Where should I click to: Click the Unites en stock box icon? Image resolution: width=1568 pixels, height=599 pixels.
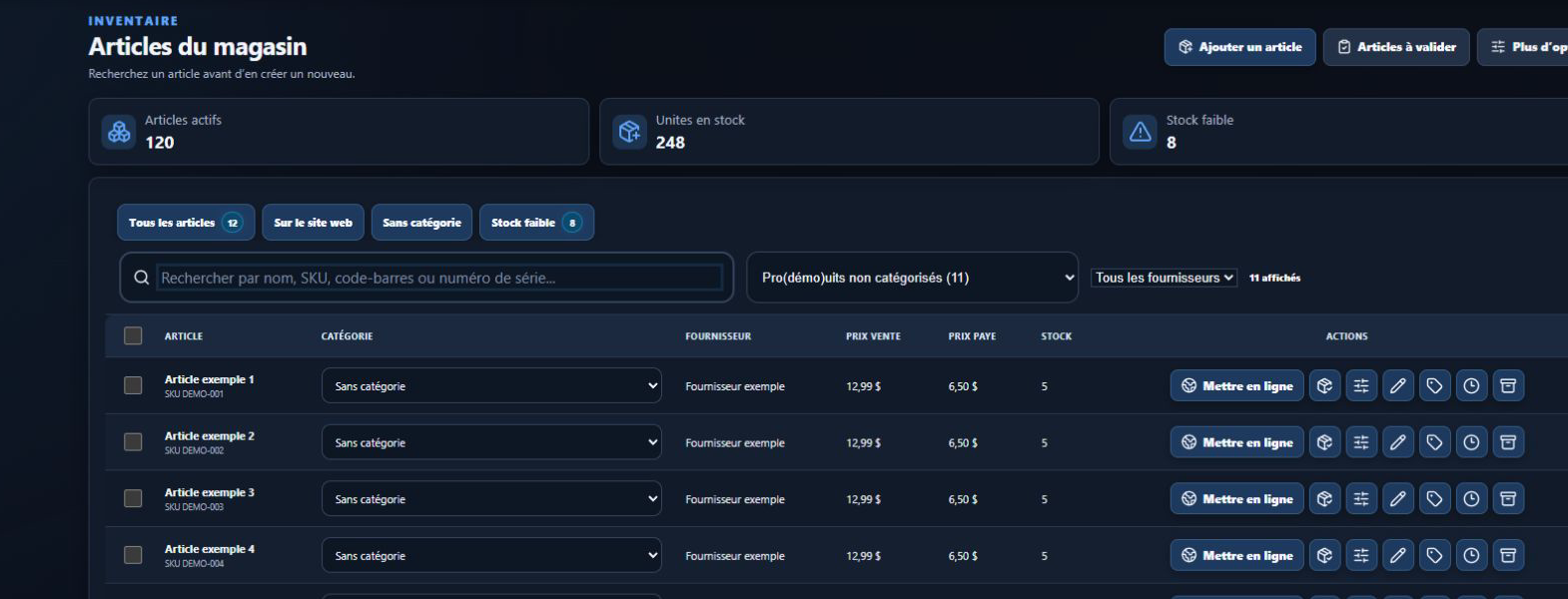coord(629,132)
